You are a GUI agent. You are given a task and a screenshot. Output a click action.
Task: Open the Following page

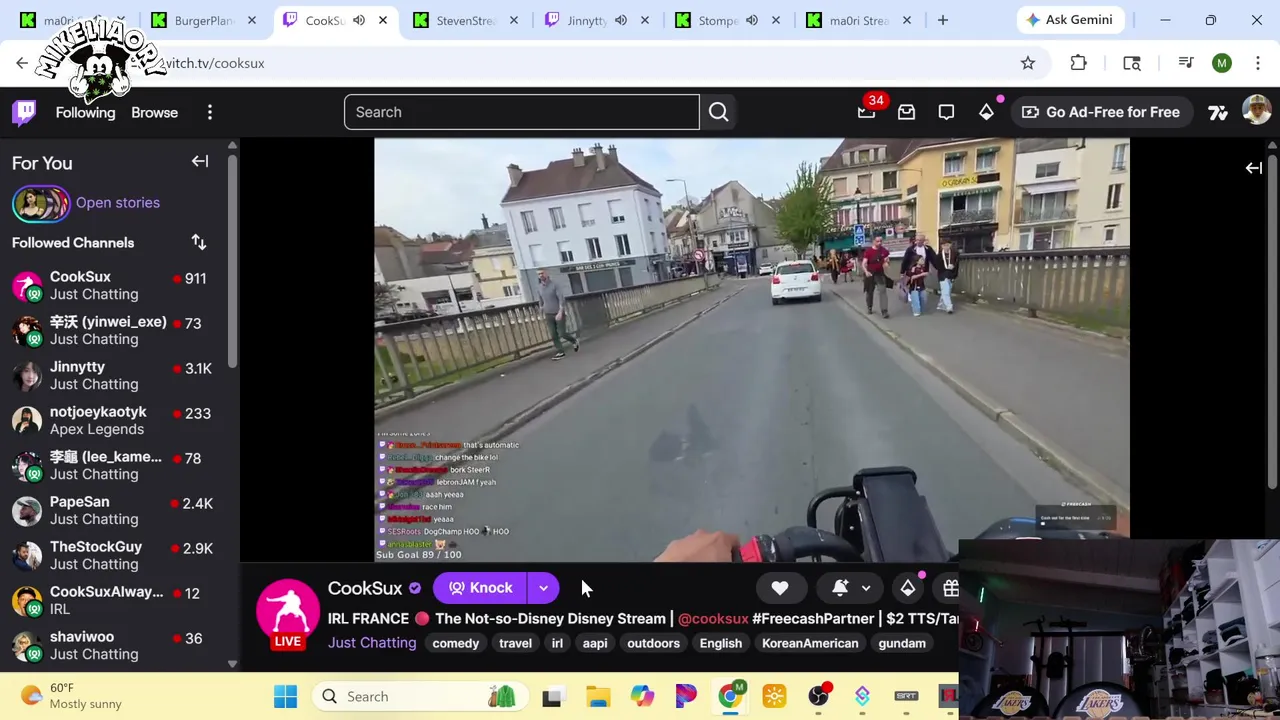pos(85,112)
